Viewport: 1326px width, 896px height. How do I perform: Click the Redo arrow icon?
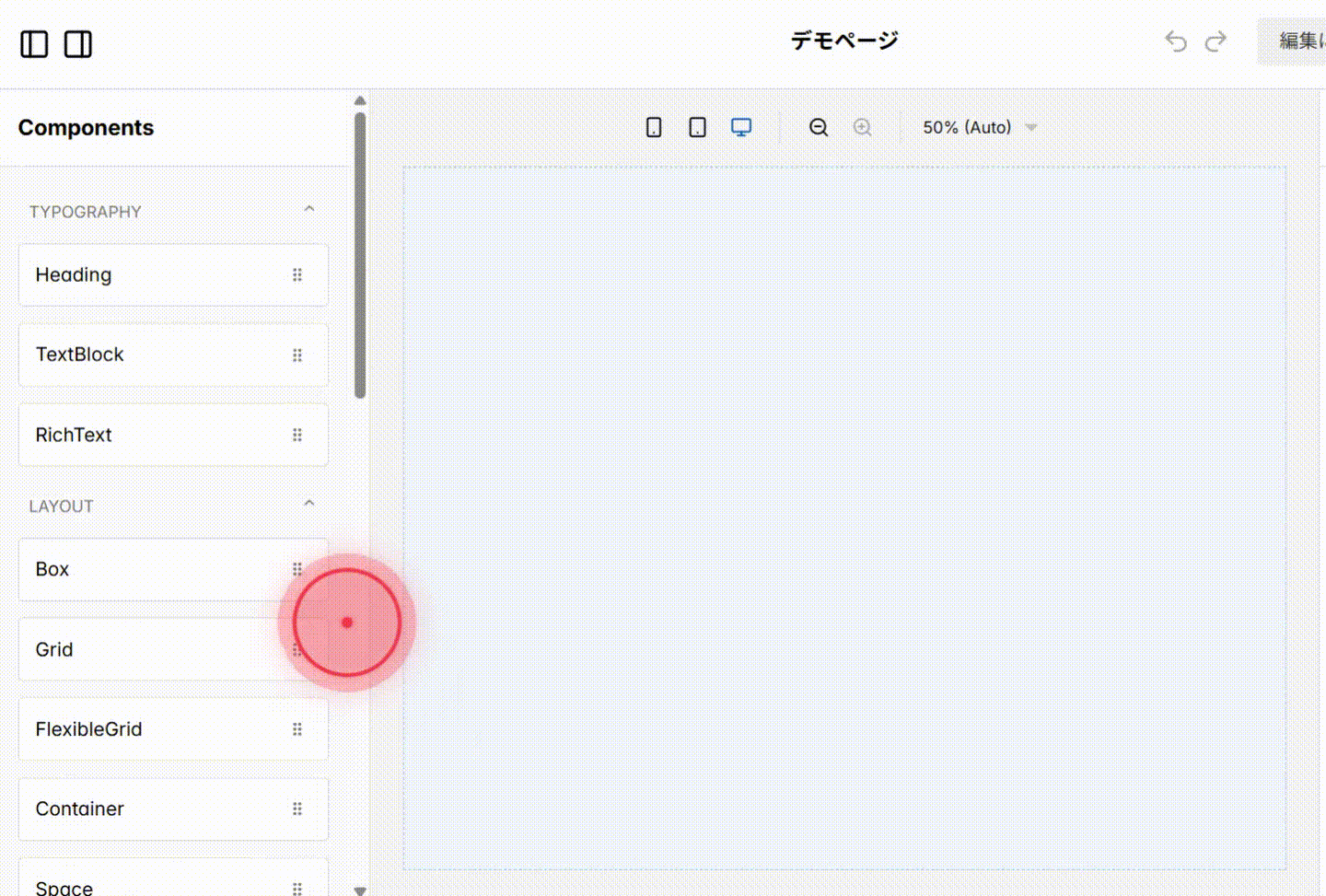pos(1215,41)
